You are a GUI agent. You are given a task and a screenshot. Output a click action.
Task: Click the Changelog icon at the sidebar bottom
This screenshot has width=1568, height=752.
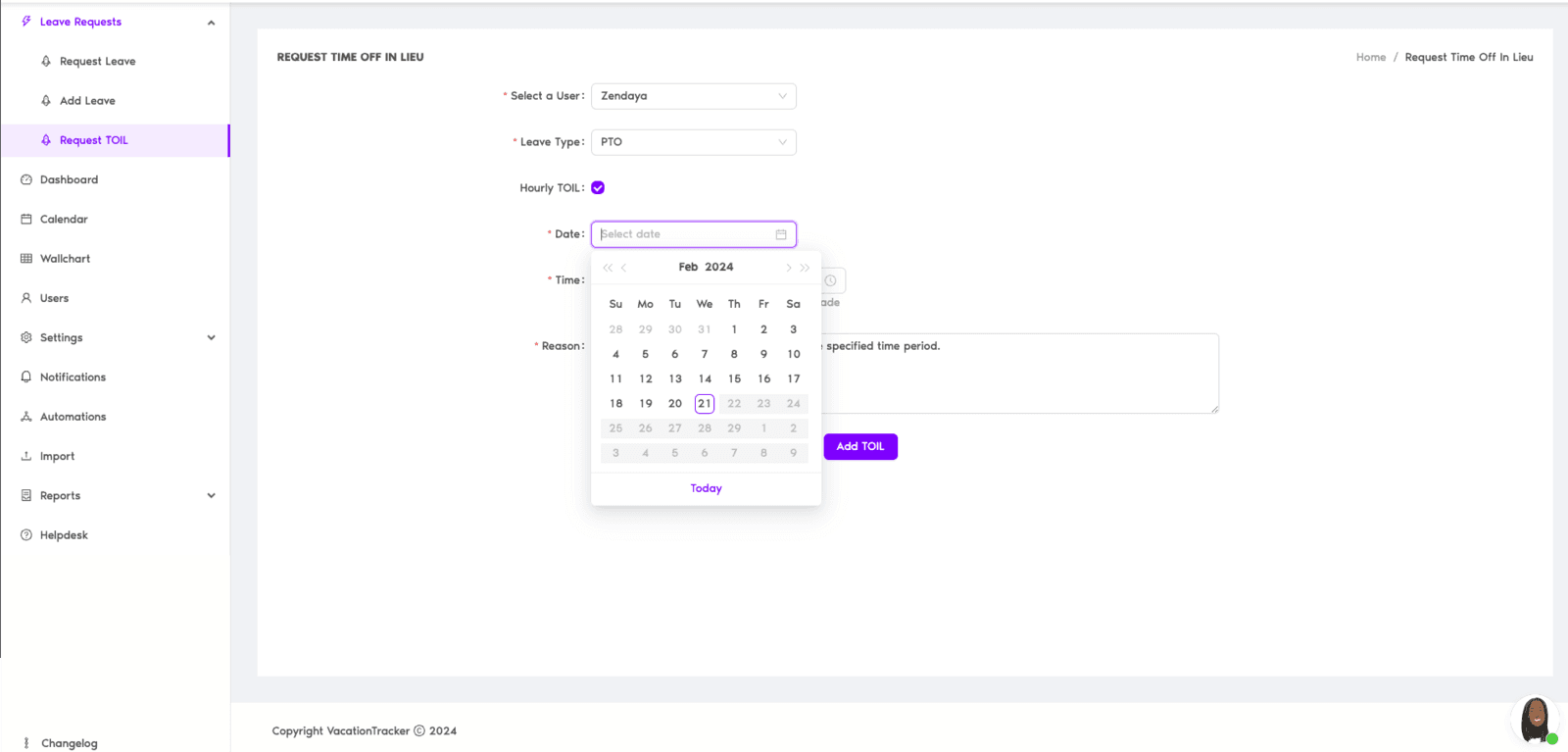(26, 743)
